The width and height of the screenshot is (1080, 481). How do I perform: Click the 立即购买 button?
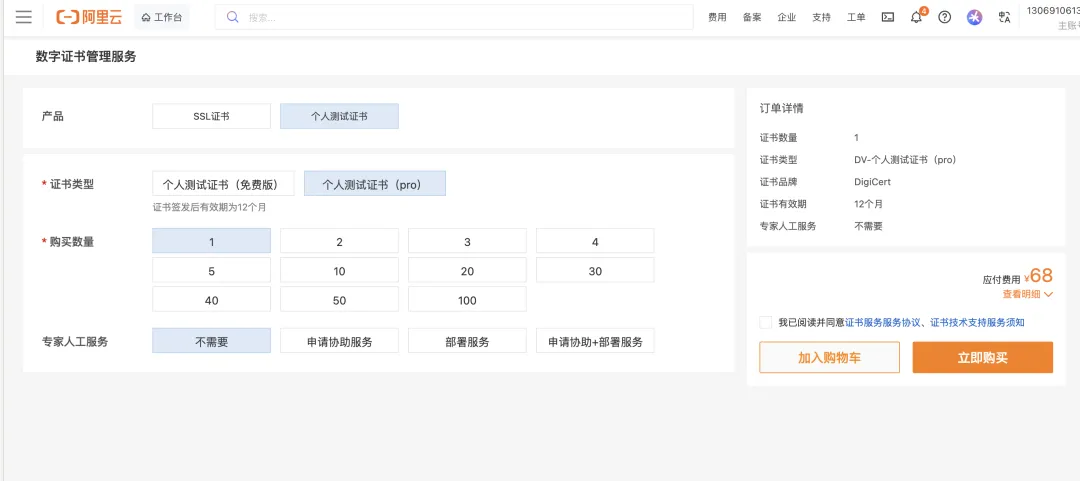tap(982, 357)
